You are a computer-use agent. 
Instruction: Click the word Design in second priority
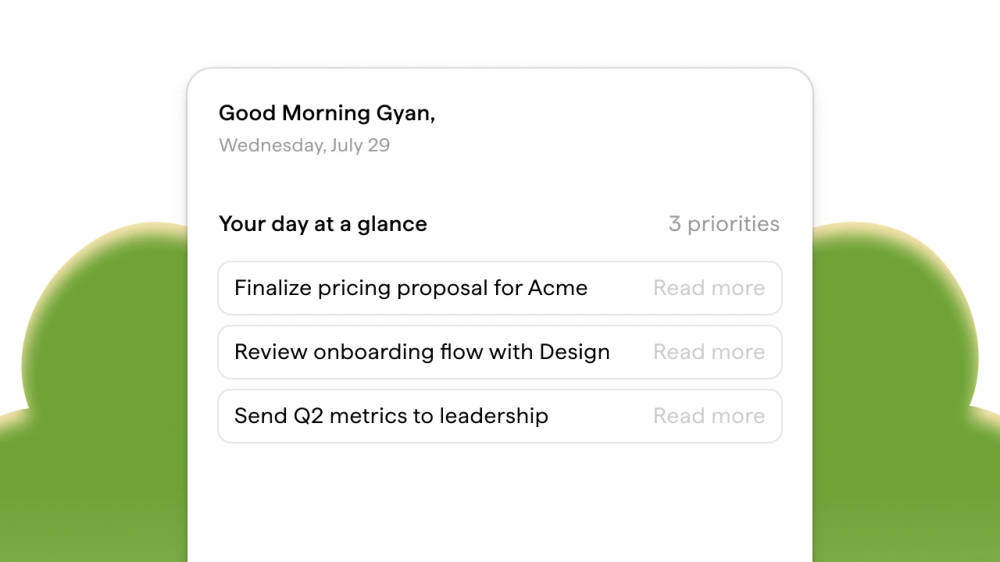(x=575, y=352)
